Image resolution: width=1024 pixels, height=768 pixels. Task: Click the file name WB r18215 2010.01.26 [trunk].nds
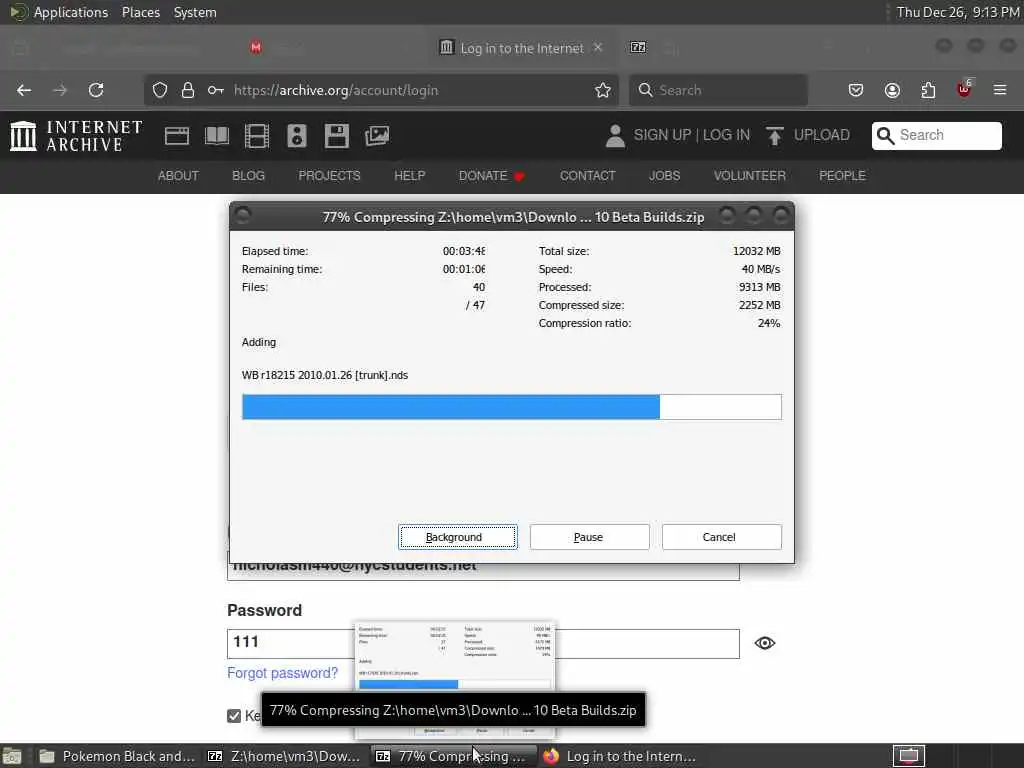(x=325, y=376)
